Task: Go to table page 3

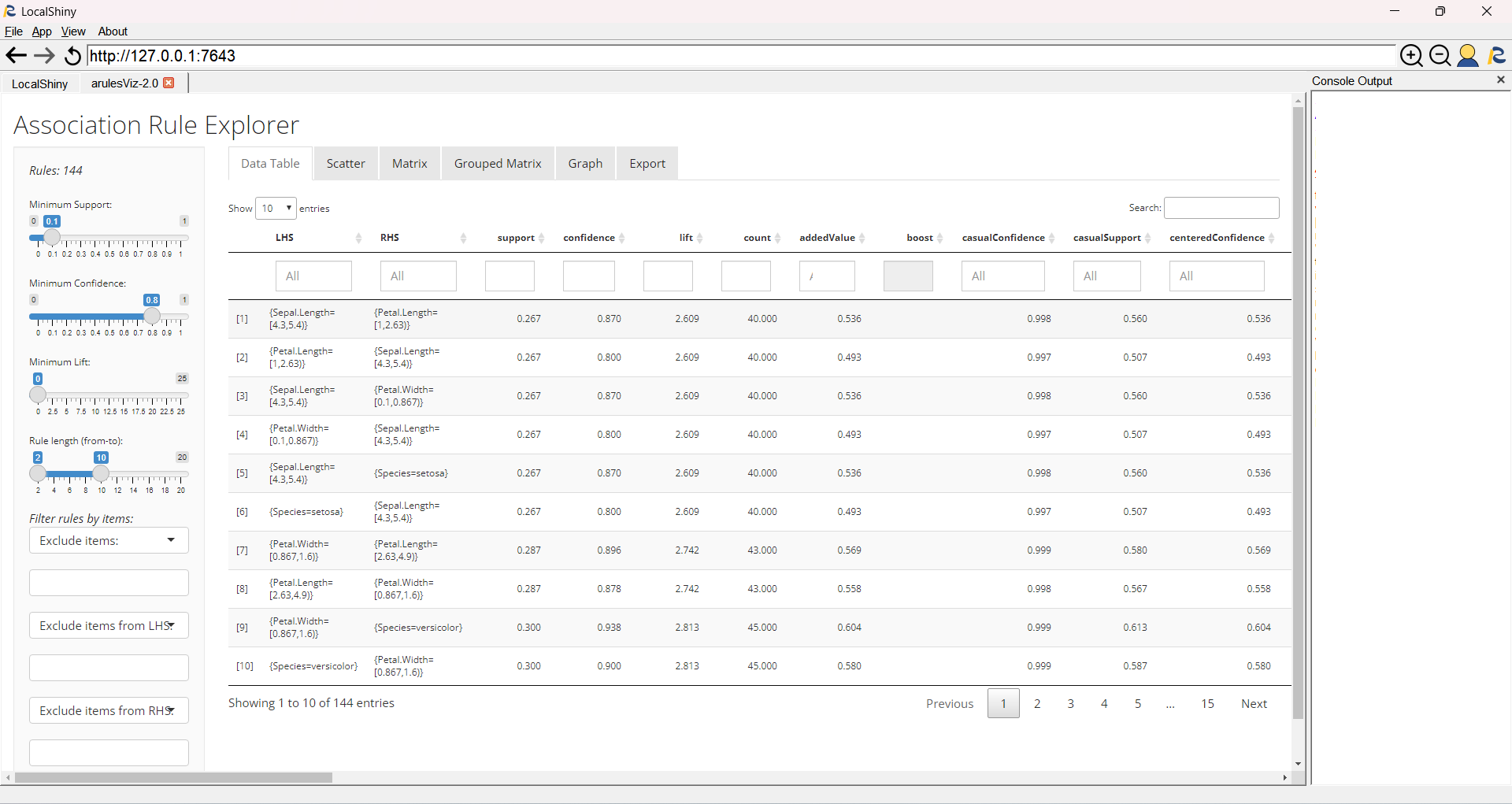Action: pyautogui.click(x=1070, y=703)
